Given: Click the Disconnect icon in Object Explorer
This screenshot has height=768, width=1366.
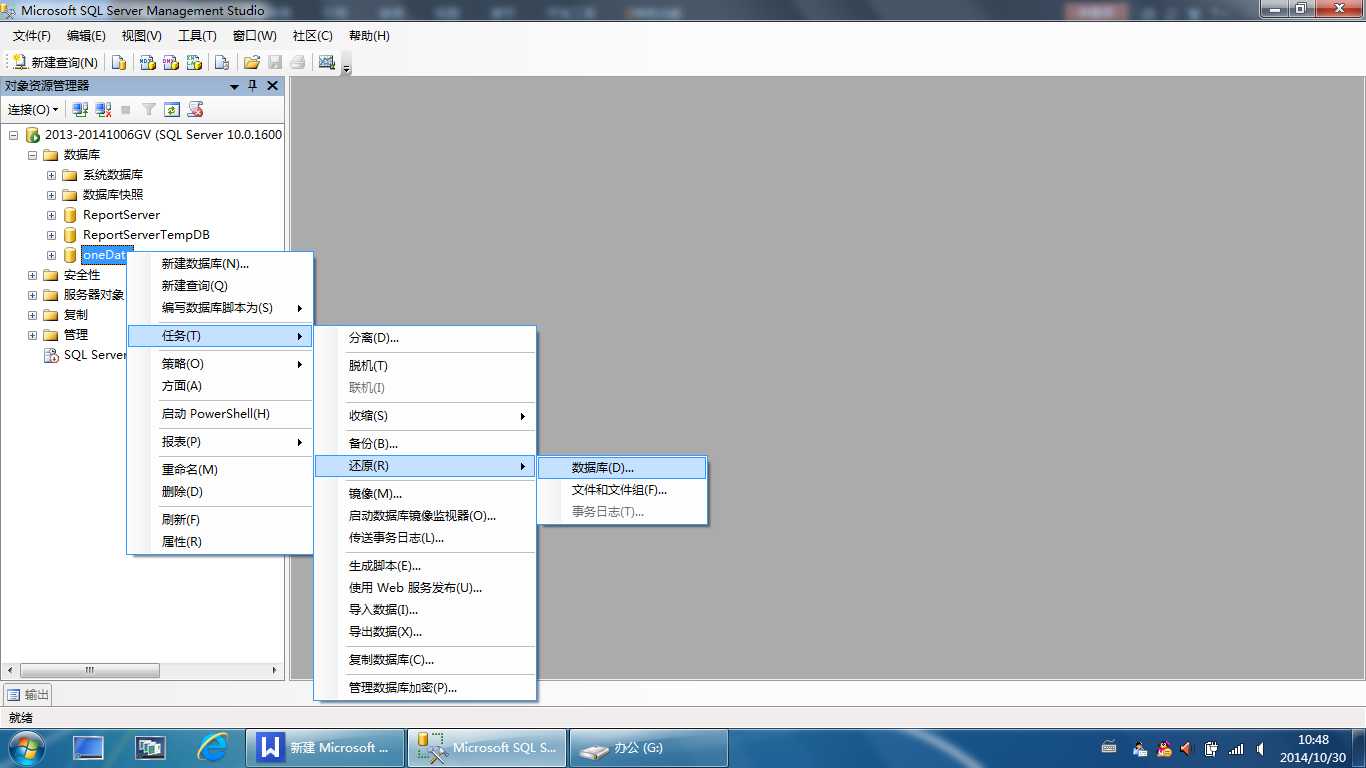Looking at the screenshot, I should click(x=103, y=109).
